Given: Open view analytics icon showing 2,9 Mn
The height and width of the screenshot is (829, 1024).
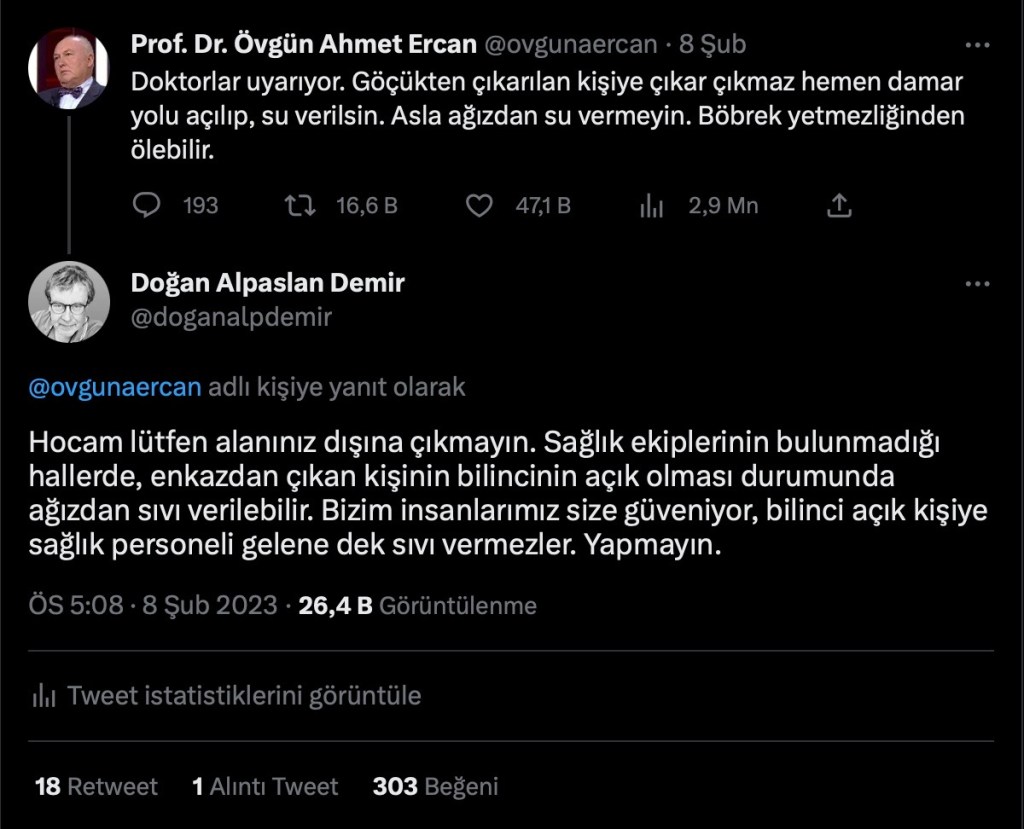Looking at the screenshot, I should coord(652,206).
